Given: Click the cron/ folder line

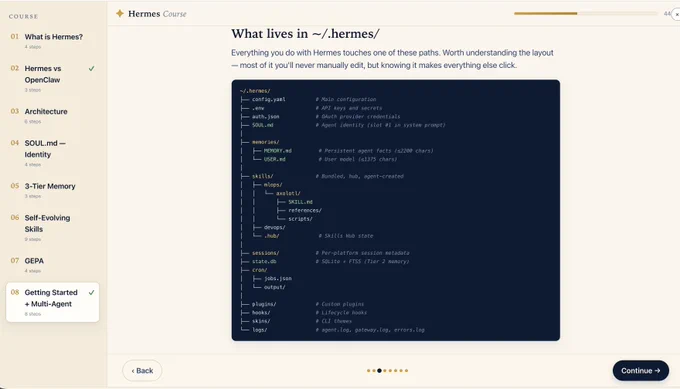Looking at the screenshot, I should point(259,270).
